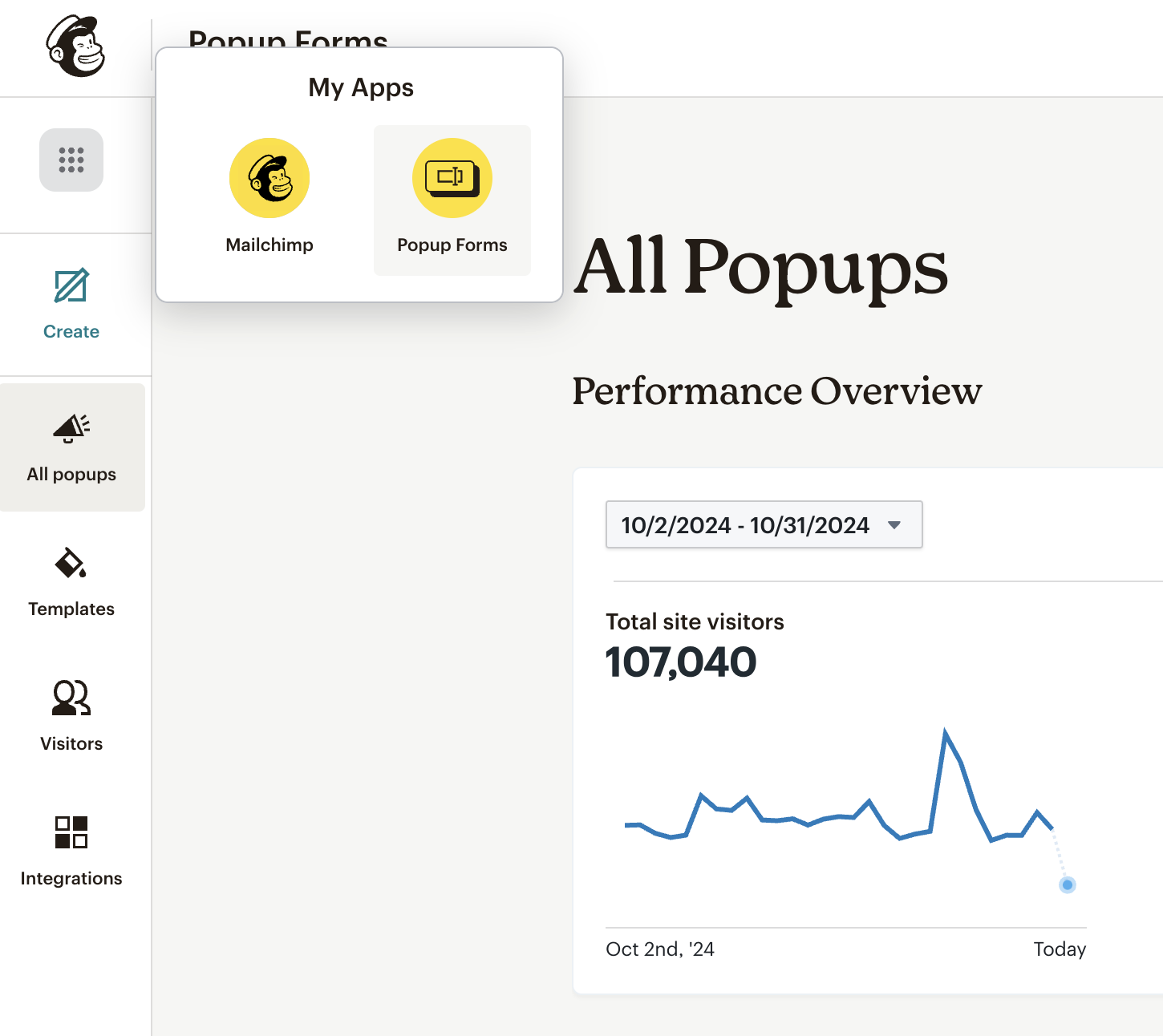Image resolution: width=1163 pixels, height=1036 pixels.
Task: Click the Create label in the sidebar
Action: 71,331
